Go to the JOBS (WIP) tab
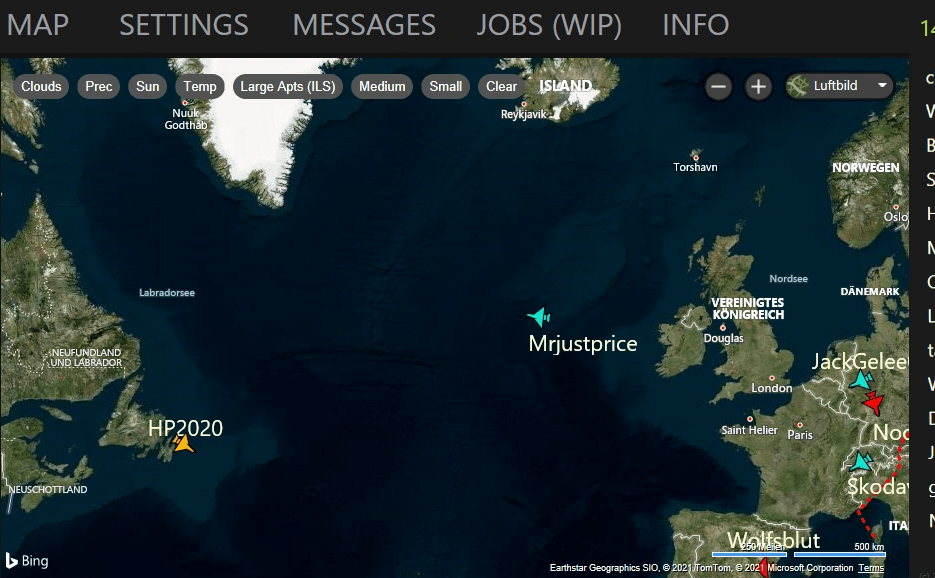The image size is (935, 578). pyautogui.click(x=549, y=25)
